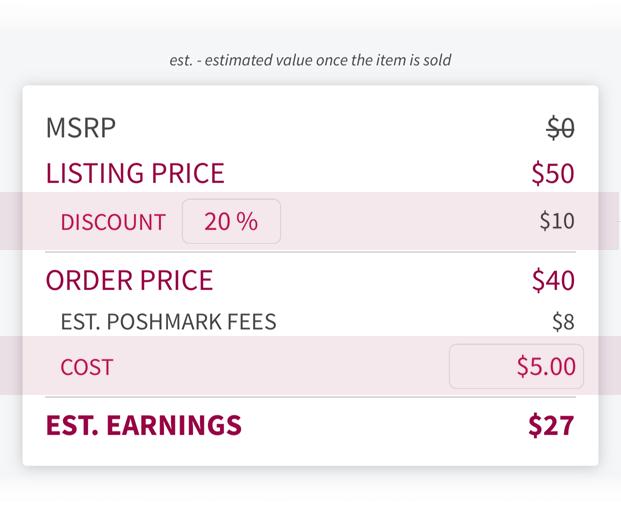The width and height of the screenshot is (621, 510).
Task: Click the LISTING PRICE label
Action: point(135,173)
